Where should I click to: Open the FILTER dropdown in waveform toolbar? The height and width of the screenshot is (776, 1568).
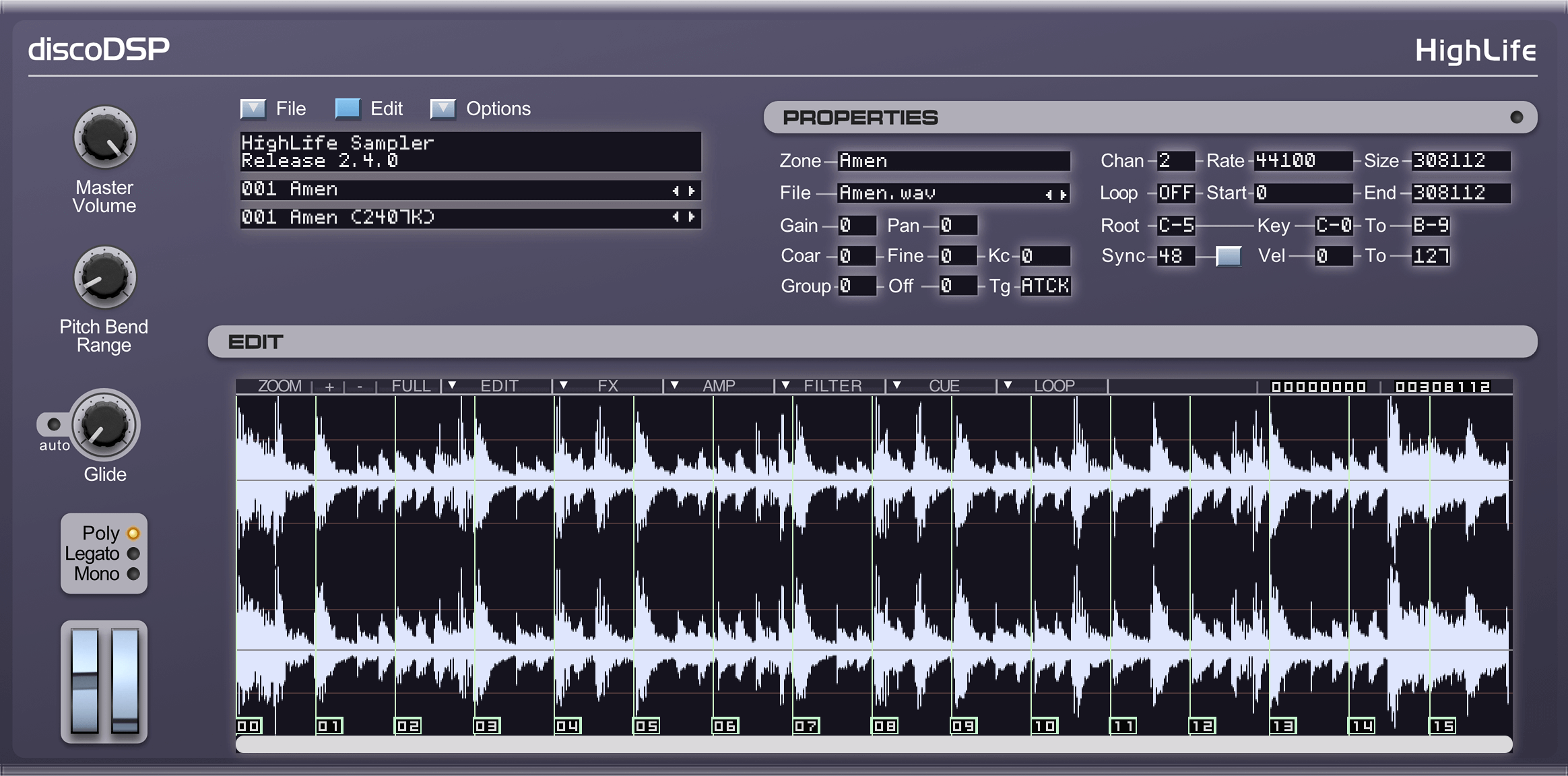click(830, 387)
